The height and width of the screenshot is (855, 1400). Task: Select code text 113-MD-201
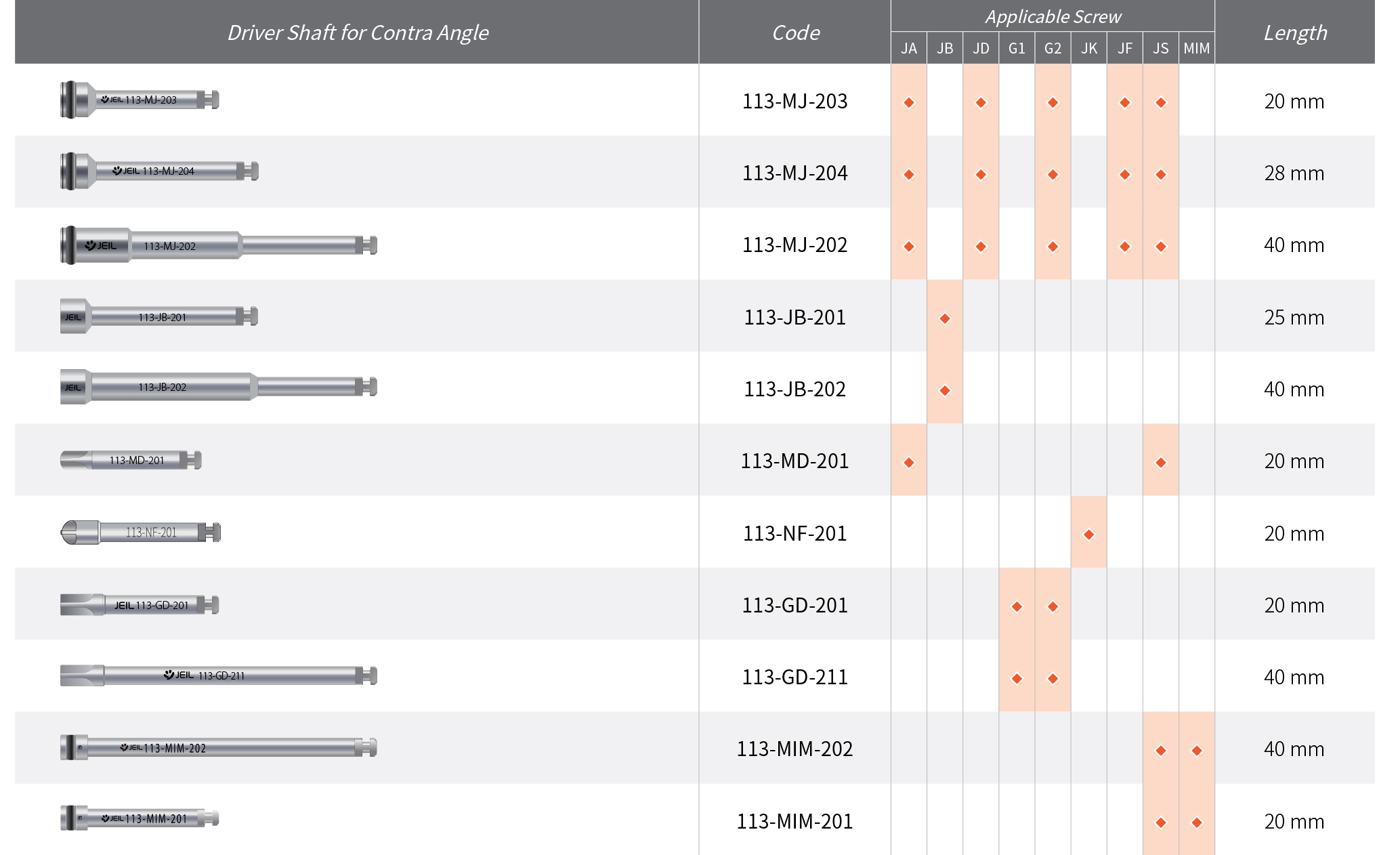[x=794, y=461]
